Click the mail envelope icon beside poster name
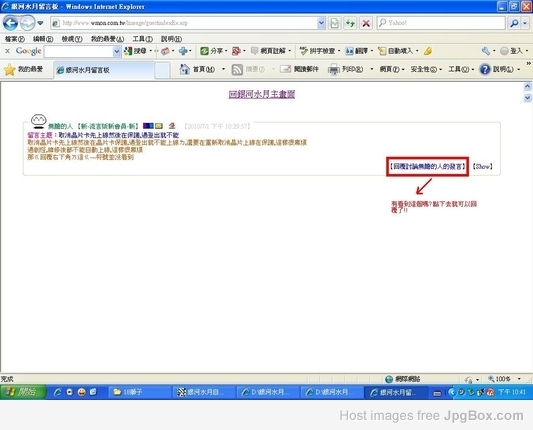This screenshot has width=533, height=430. (159, 126)
